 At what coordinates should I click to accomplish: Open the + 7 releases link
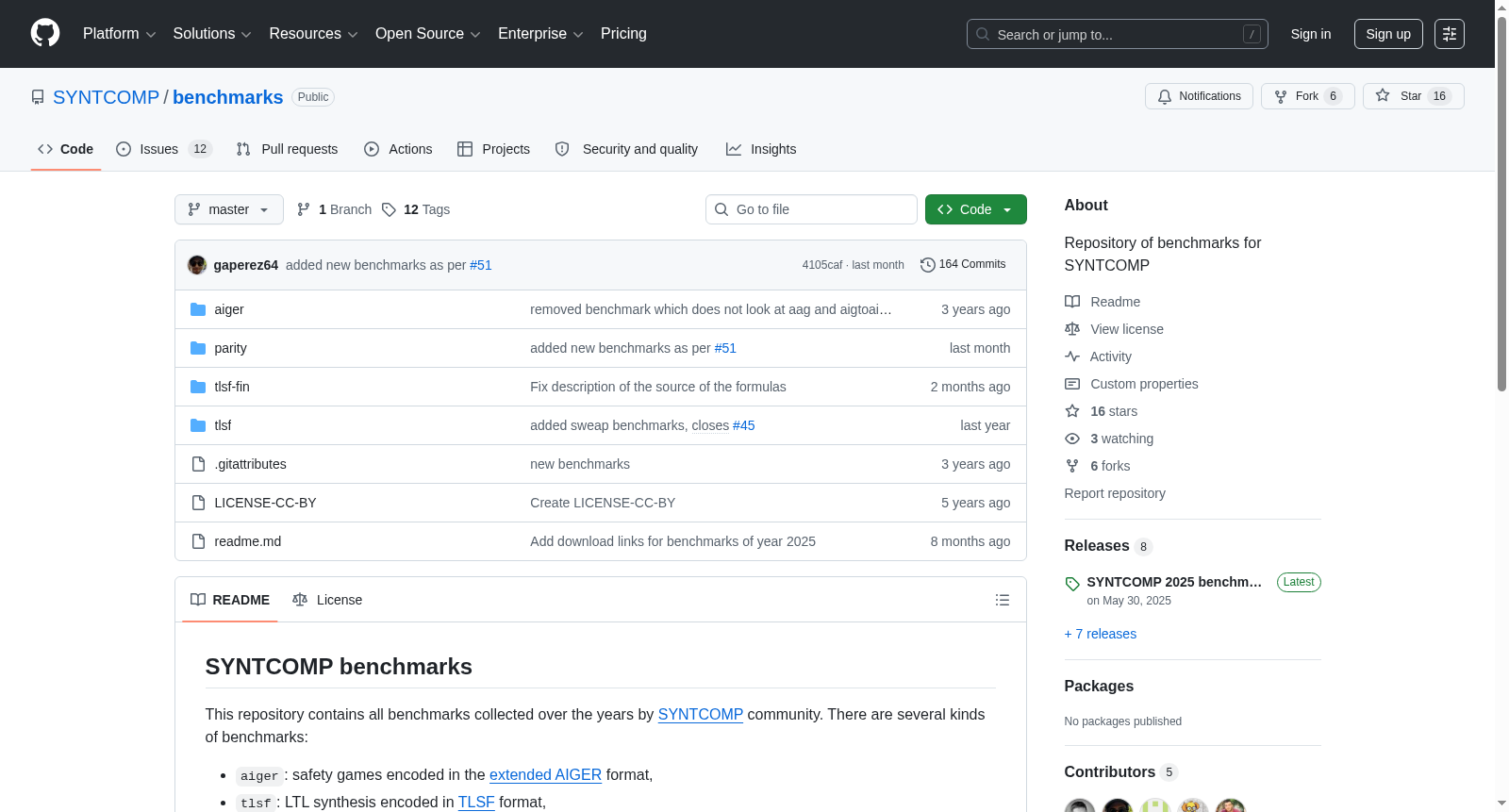point(1101,634)
